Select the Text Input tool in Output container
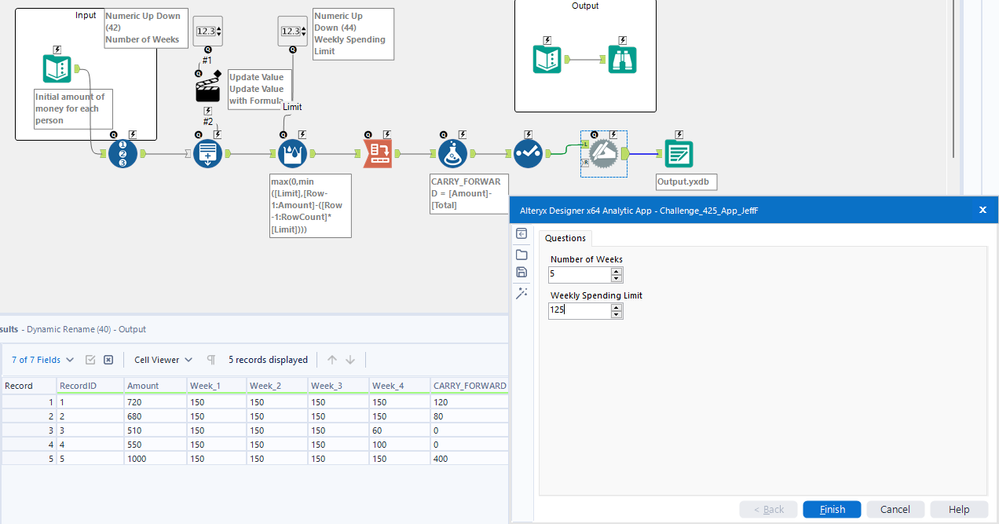Viewport: 999px width, 524px height. 547,59
